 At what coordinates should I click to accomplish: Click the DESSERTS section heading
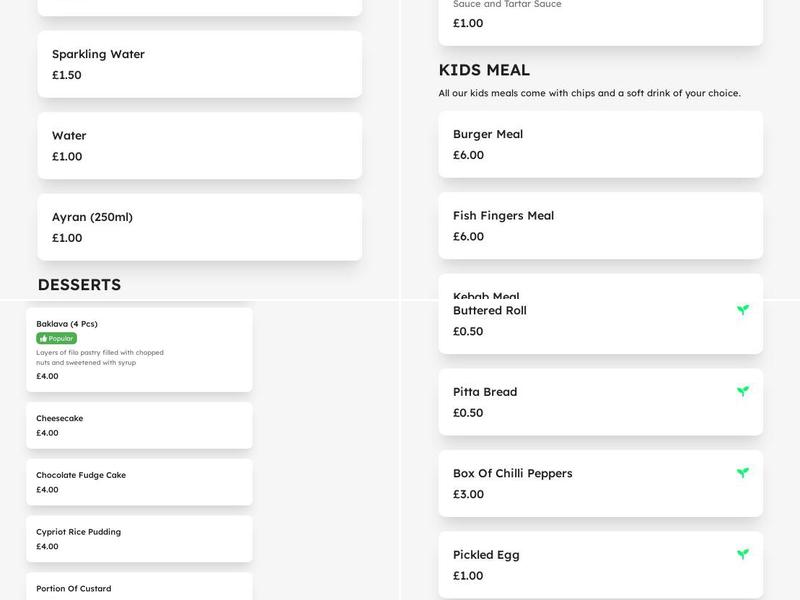click(79, 284)
